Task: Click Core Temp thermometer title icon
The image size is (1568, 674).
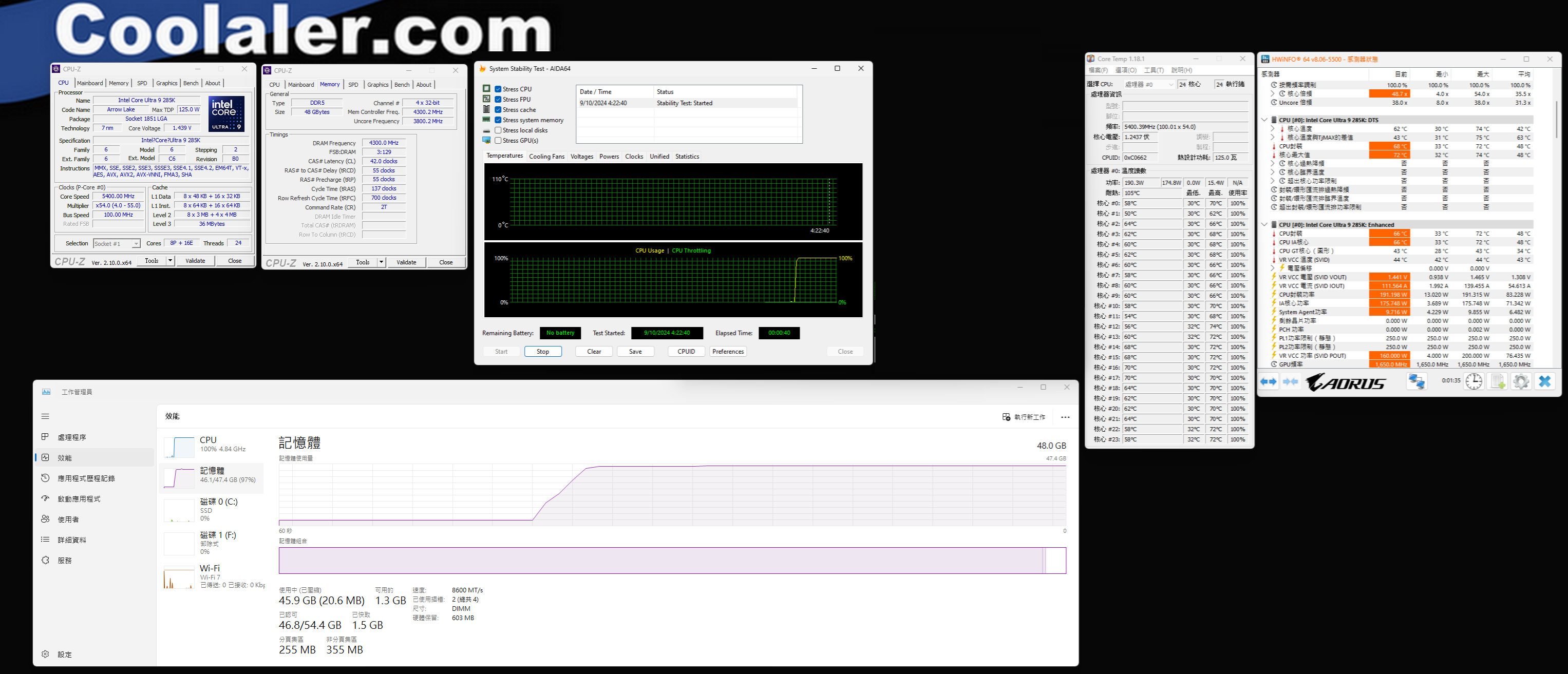Action: 1091,59
